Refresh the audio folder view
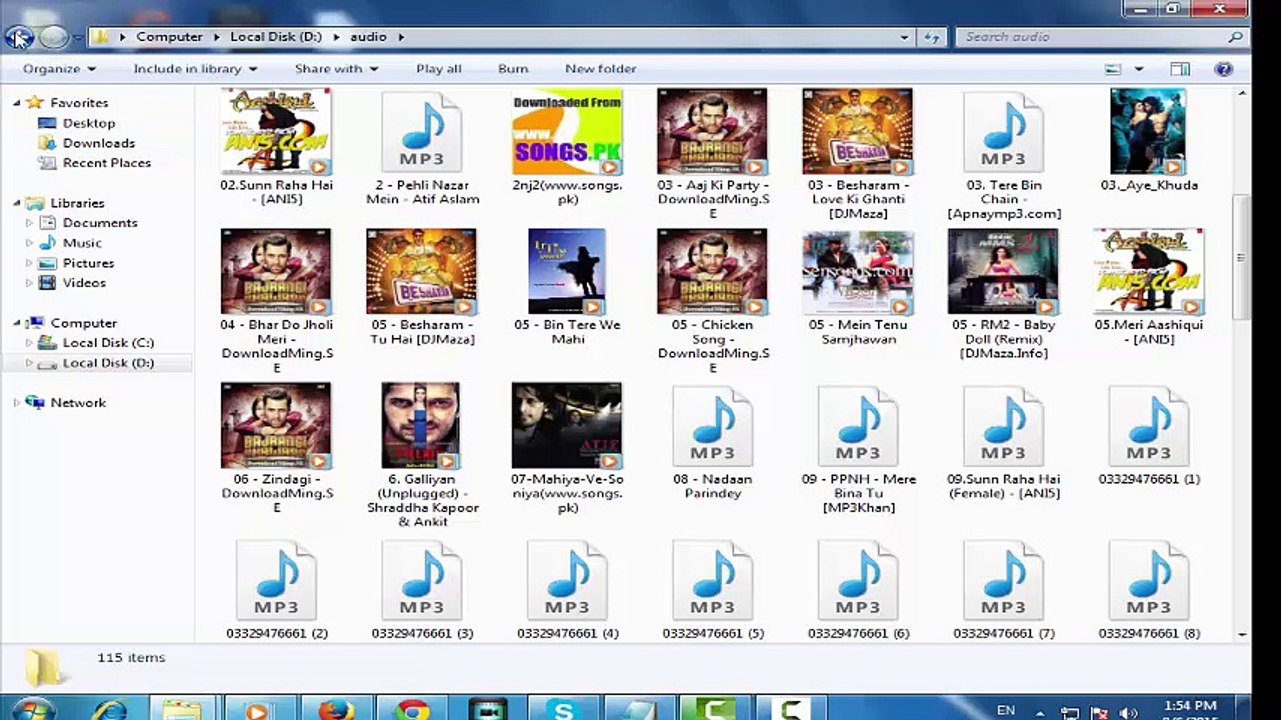Screen dimensions: 1281x720 pyautogui.click(x=932, y=37)
